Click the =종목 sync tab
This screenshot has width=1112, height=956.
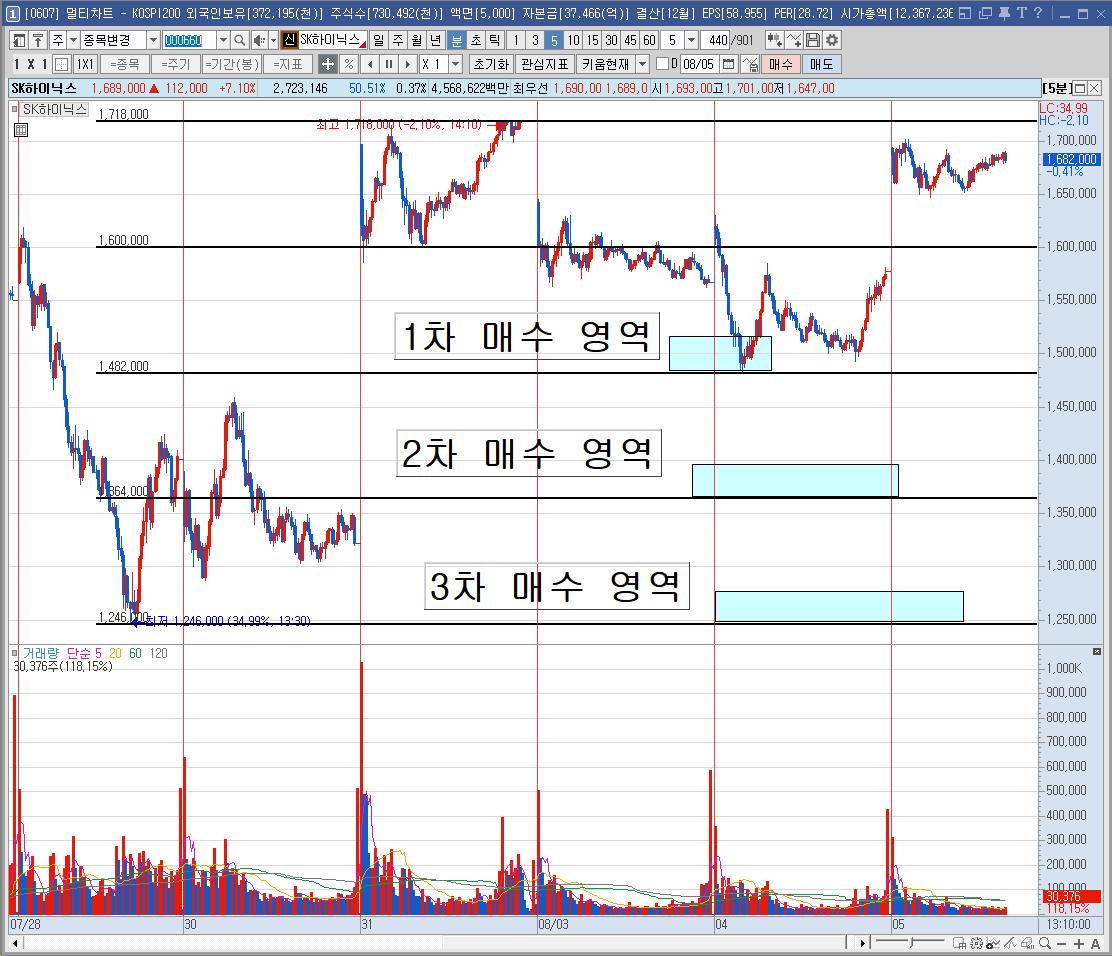(125, 65)
